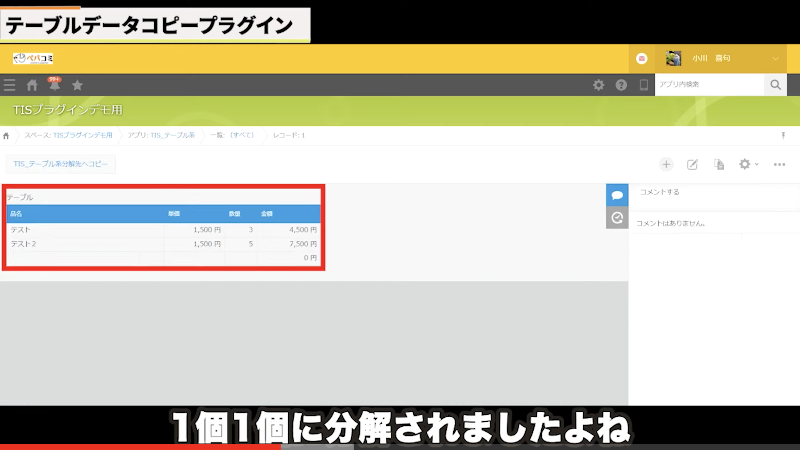Open the favorites star icon
This screenshot has height=450, width=800.
point(77,86)
